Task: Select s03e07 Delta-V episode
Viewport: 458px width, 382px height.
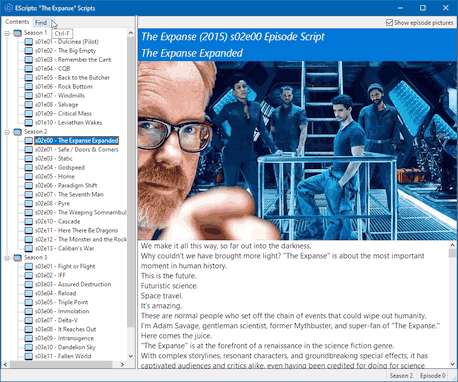Action: point(56,320)
